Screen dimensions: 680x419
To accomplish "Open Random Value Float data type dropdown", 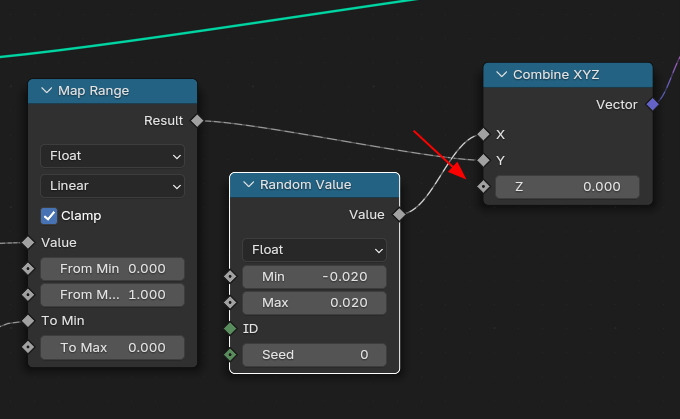I will 314,250.
